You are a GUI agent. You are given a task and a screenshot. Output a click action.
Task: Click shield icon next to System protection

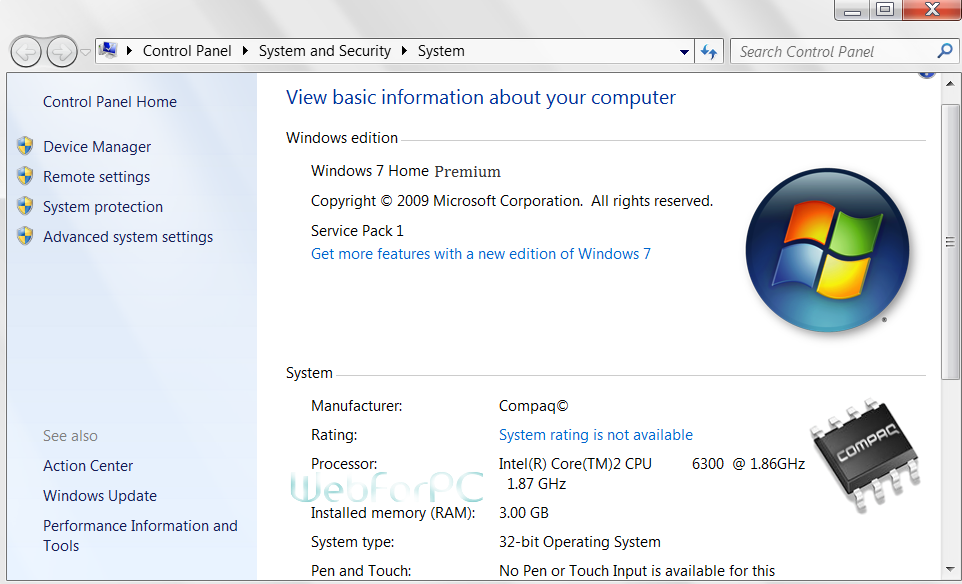(25, 206)
